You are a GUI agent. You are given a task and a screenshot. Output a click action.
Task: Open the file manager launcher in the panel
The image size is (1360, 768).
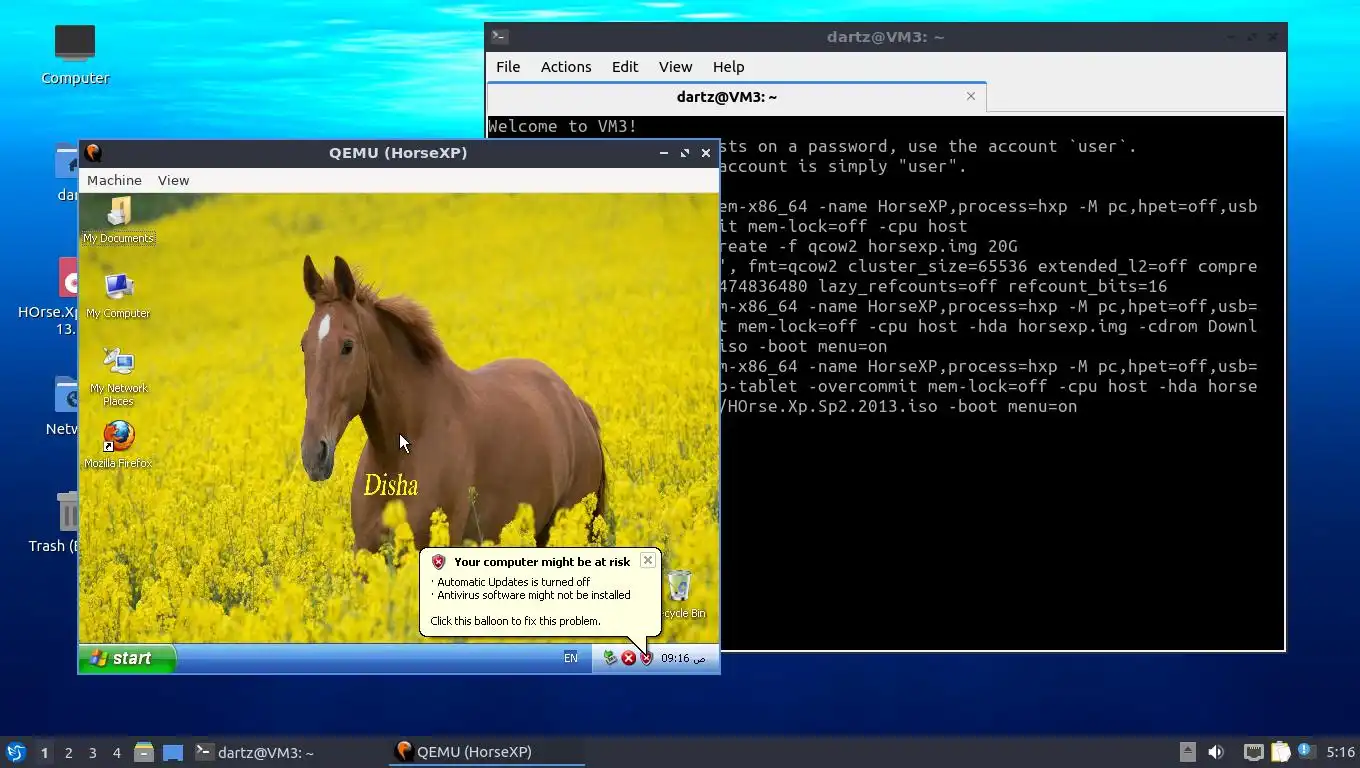tap(144, 752)
